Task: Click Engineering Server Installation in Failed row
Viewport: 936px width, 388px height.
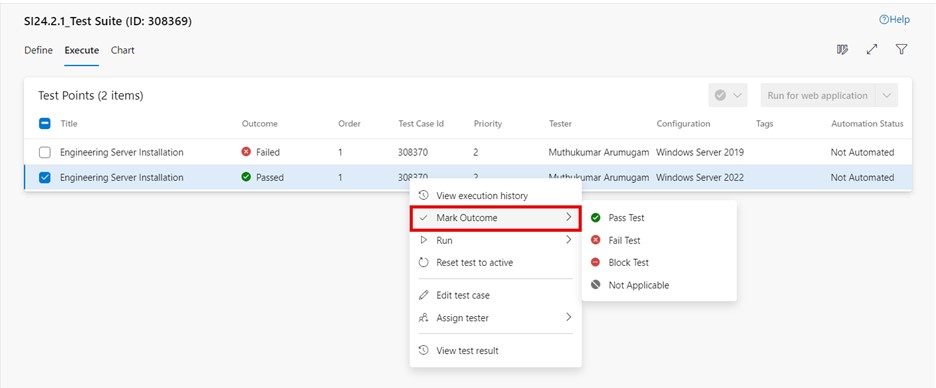Action: [122, 152]
